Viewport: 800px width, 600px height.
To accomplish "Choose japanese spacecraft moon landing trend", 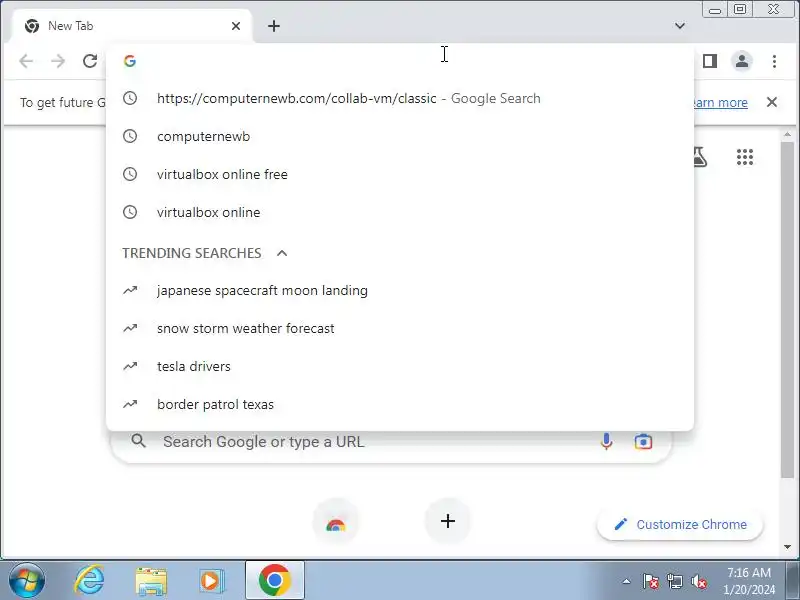I will (400, 290).
